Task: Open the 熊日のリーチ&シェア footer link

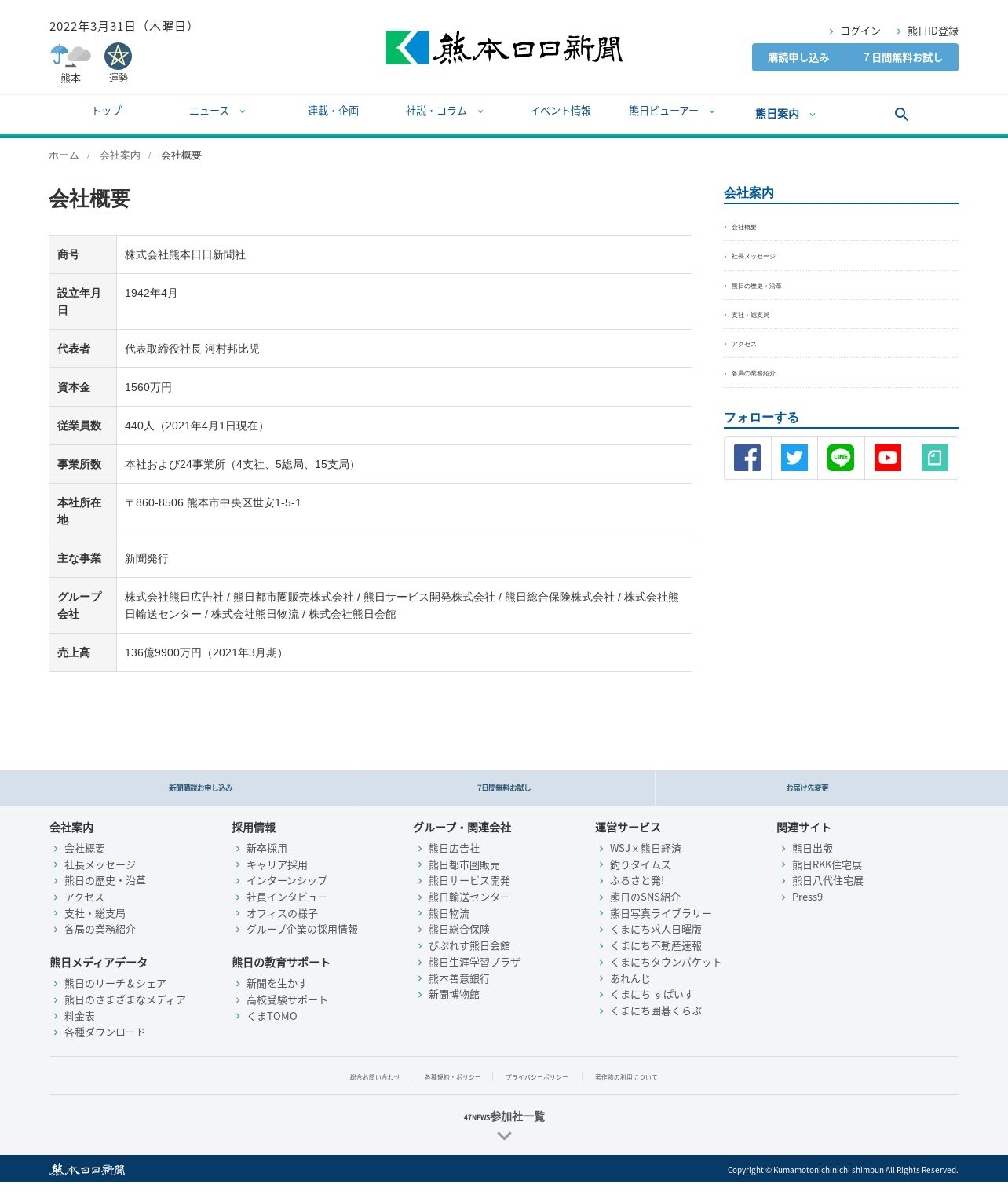Action: click(115, 984)
